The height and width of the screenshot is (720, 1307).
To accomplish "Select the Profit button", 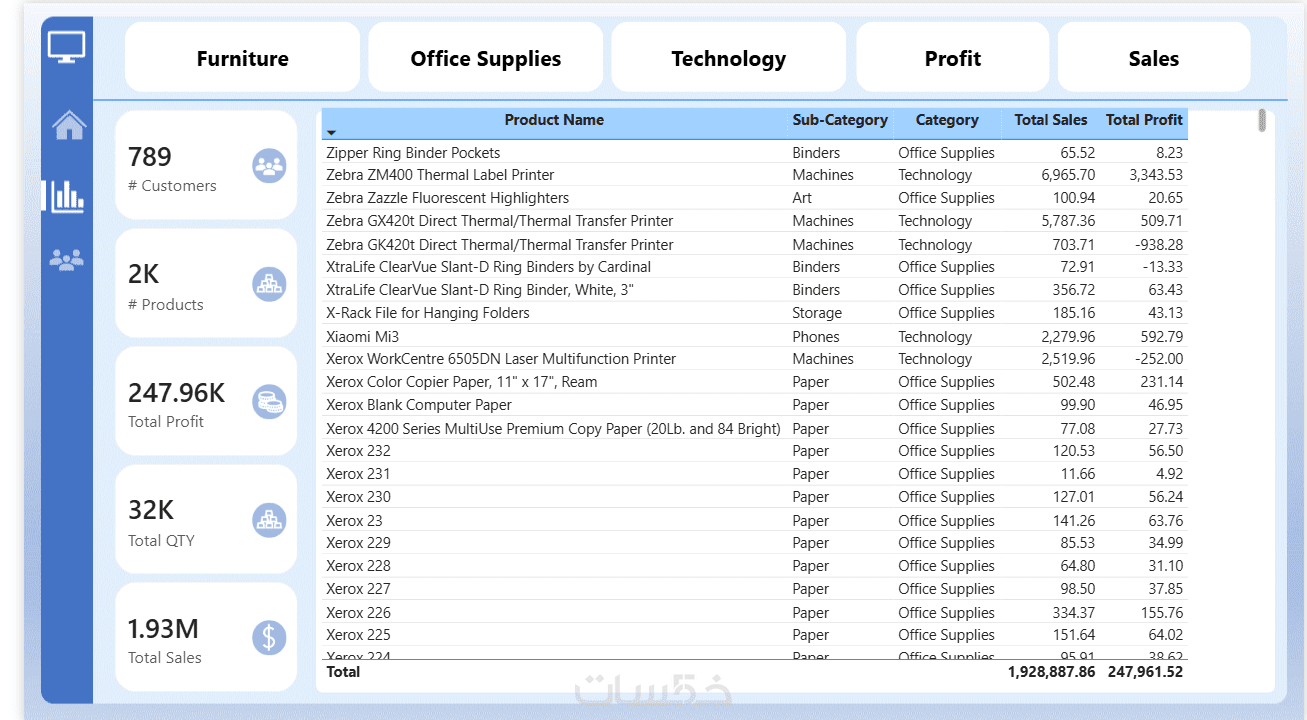I will pyautogui.click(x=953, y=58).
